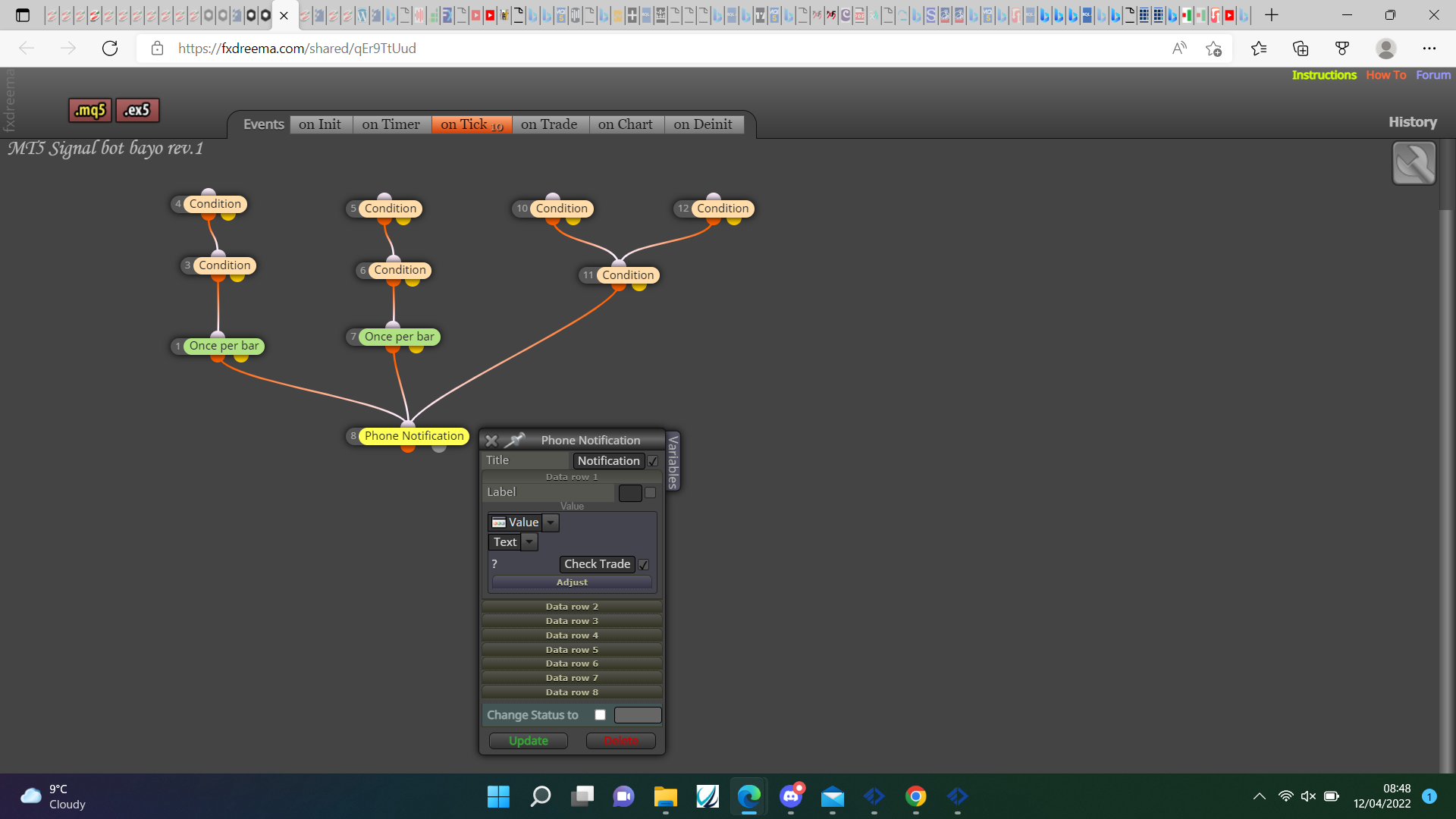Select the Phone Notification block 8

tap(413, 436)
